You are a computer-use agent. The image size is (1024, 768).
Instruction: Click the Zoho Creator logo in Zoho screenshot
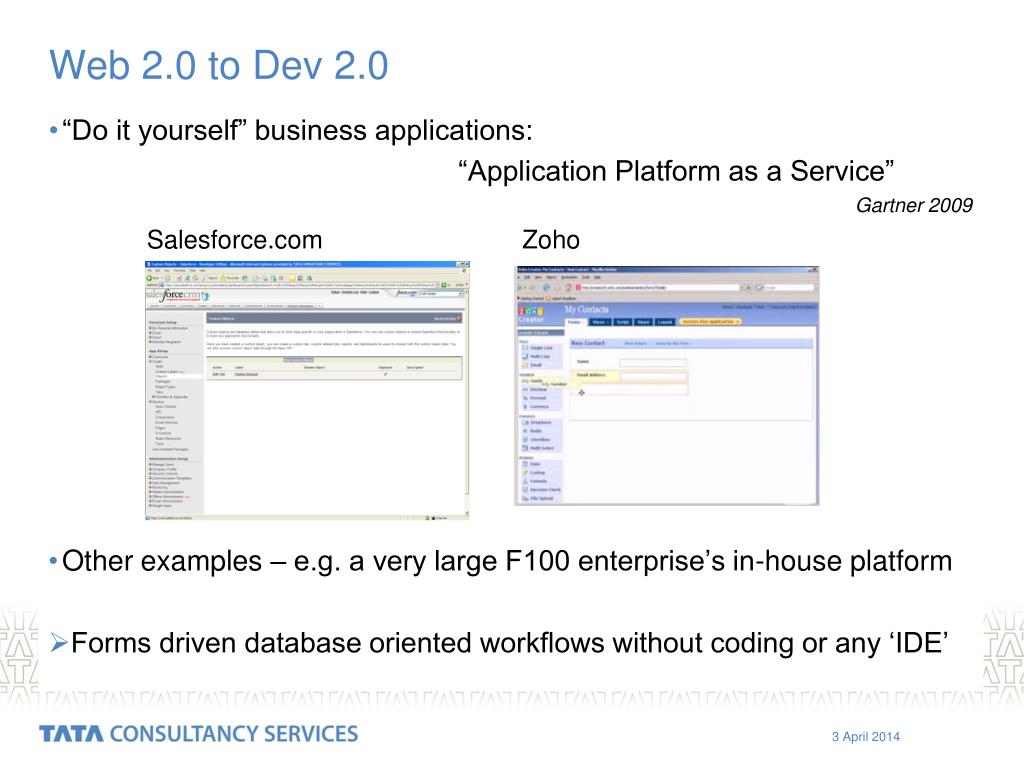click(531, 315)
